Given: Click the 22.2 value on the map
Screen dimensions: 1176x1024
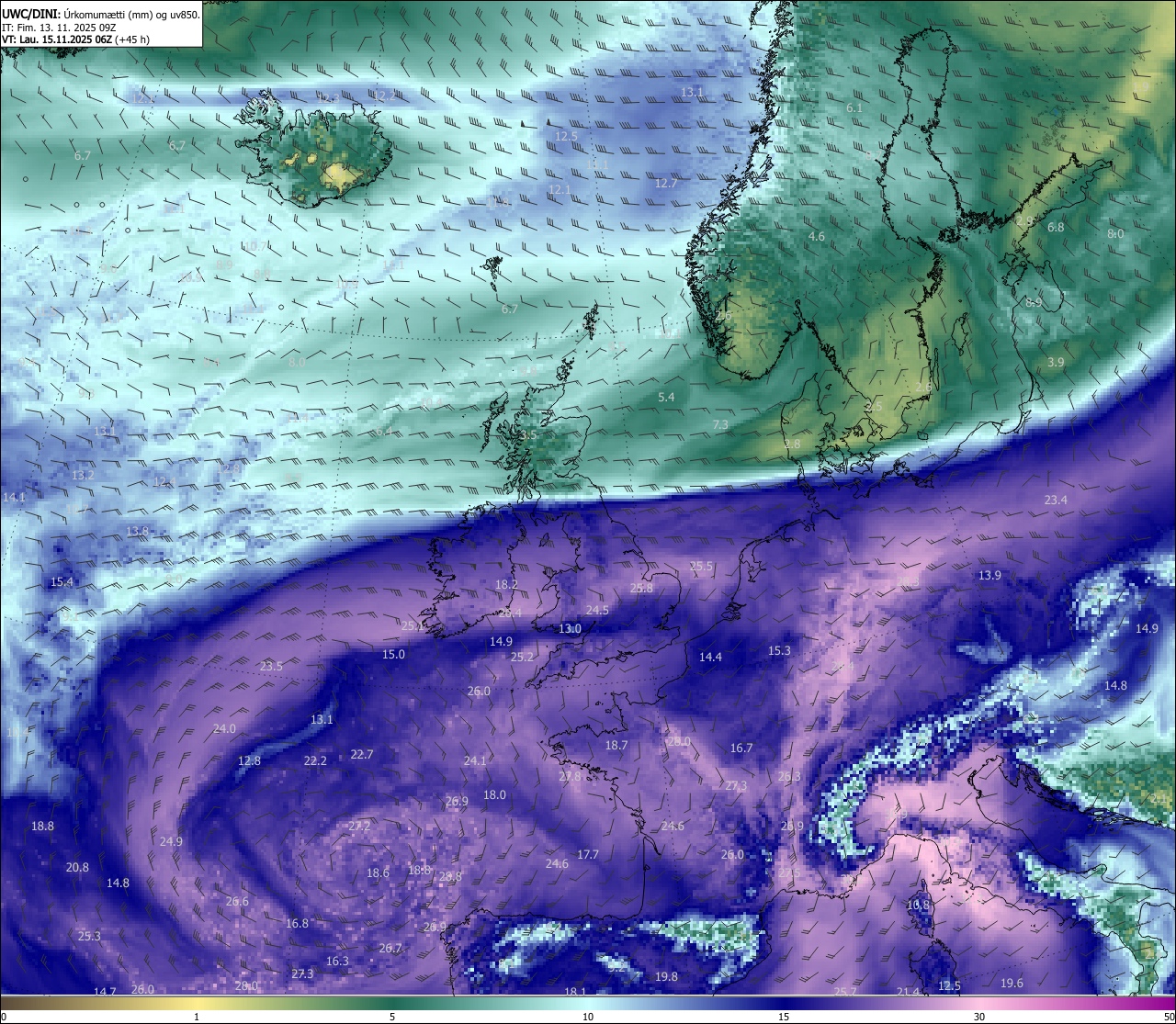Looking at the screenshot, I should click(x=315, y=761).
